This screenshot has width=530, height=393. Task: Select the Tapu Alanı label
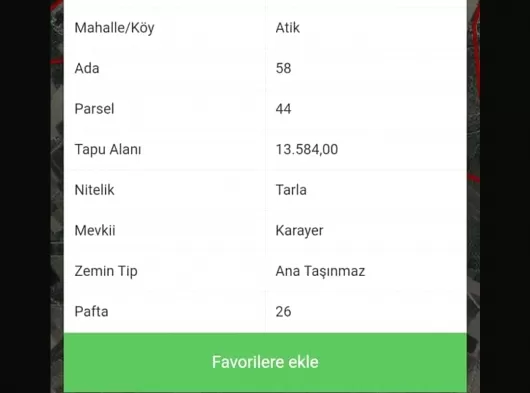tap(108, 149)
